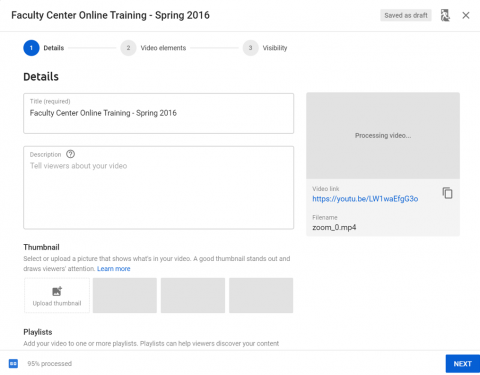This screenshot has height=375, width=480.
Task: Click the send feedback icon in header
Action: [445, 15]
